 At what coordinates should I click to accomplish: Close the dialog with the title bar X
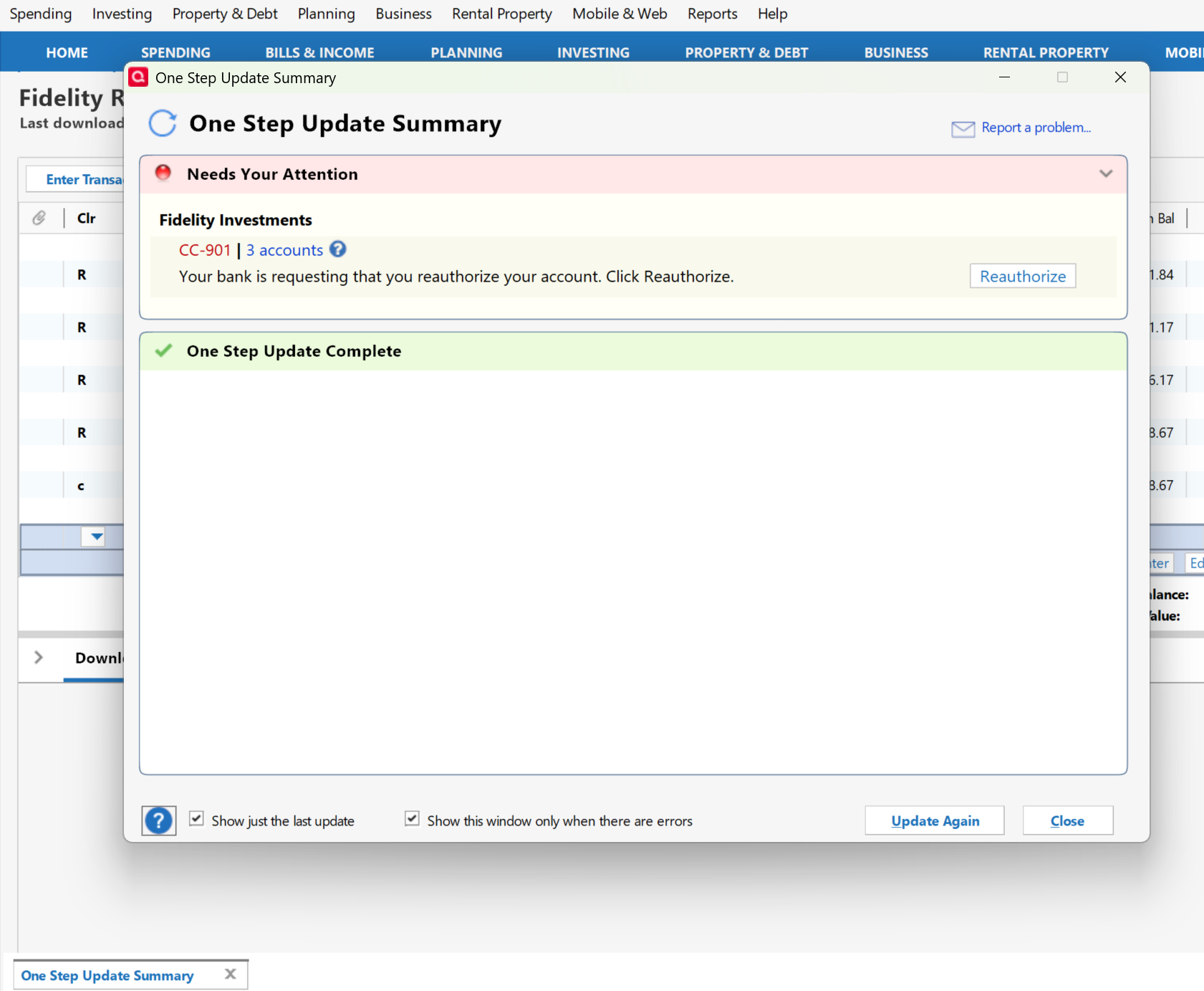[x=1120, y=77]
